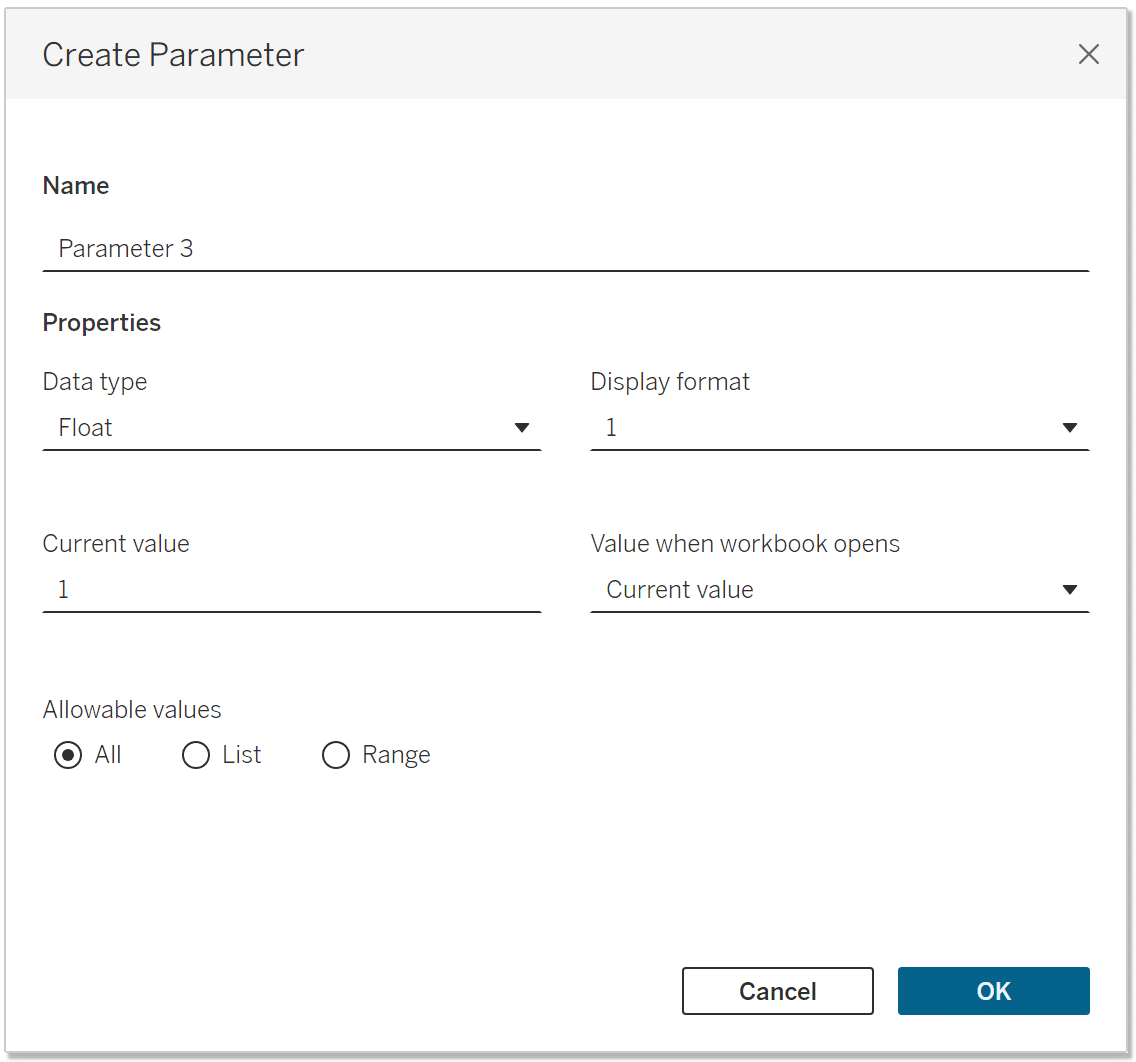This screenshot has height=1062, width=1136.
Task: Edit the Name field containing Parameter 3
Action: [x=566, y=248]
